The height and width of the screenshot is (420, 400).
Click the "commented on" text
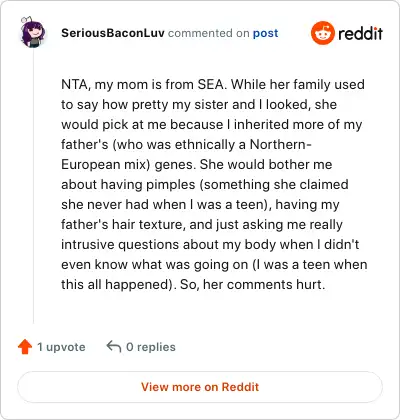(209, 33)
